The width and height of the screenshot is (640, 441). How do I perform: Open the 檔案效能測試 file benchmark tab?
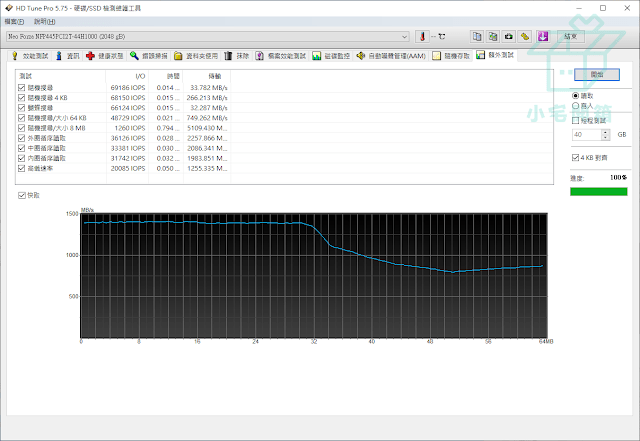[x=281, y=56]
